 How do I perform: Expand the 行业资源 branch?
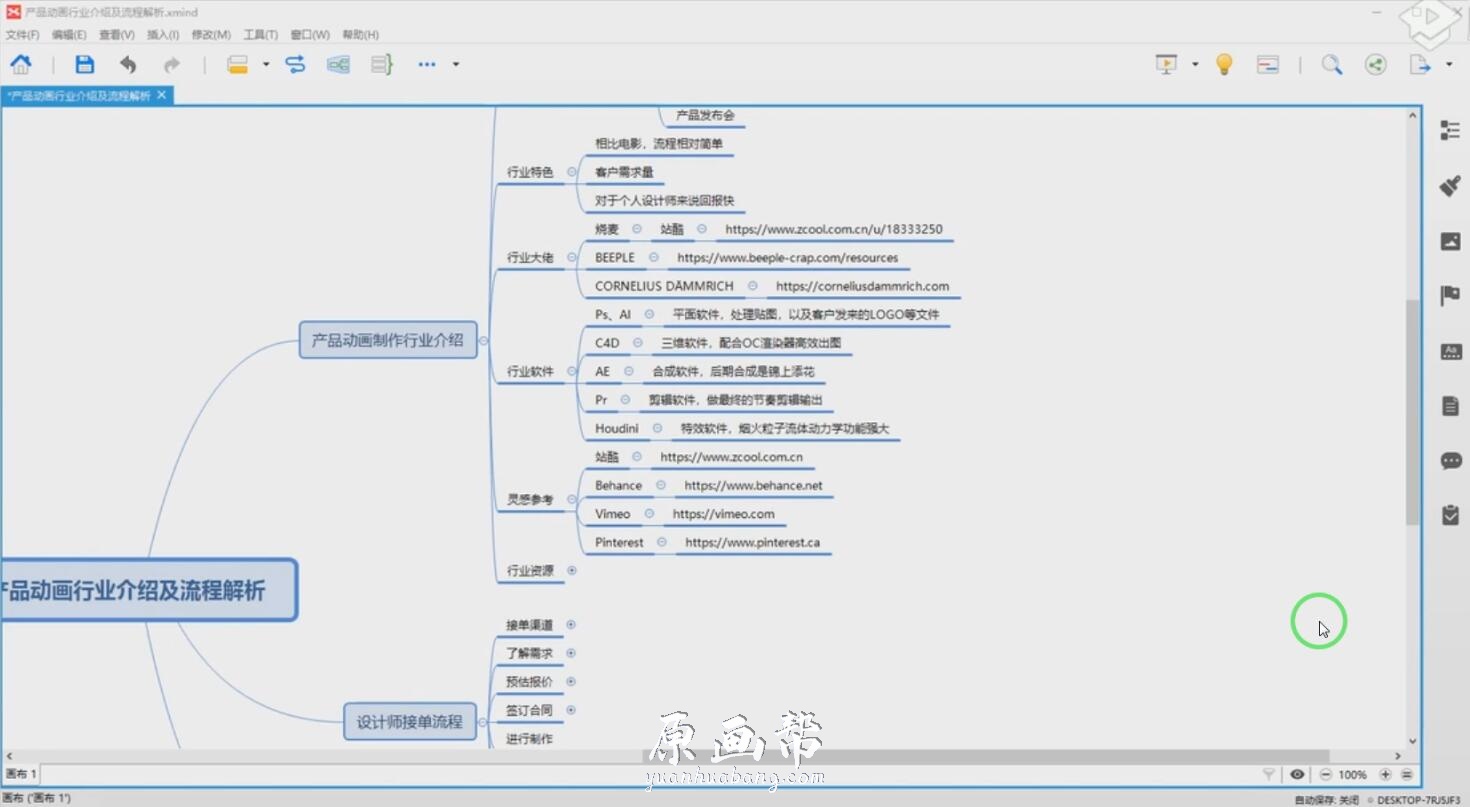(572, 570)
